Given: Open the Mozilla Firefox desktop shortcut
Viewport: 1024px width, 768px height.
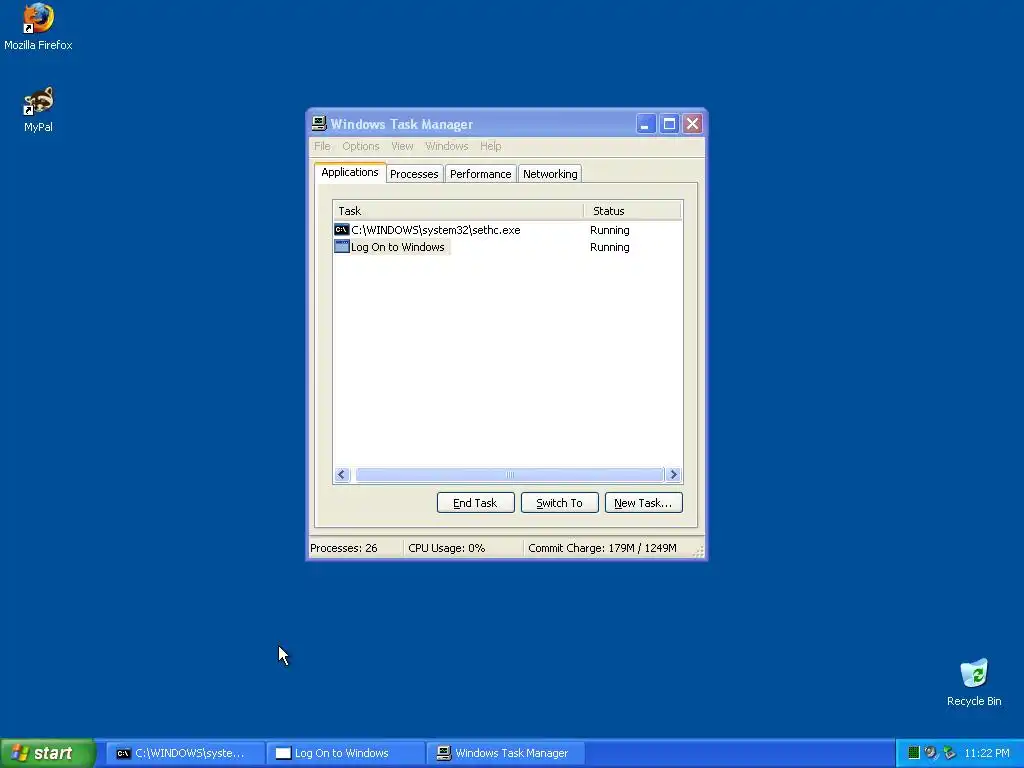Looking at the screenshot, I should pyautogui.click(x=38, y=27).
